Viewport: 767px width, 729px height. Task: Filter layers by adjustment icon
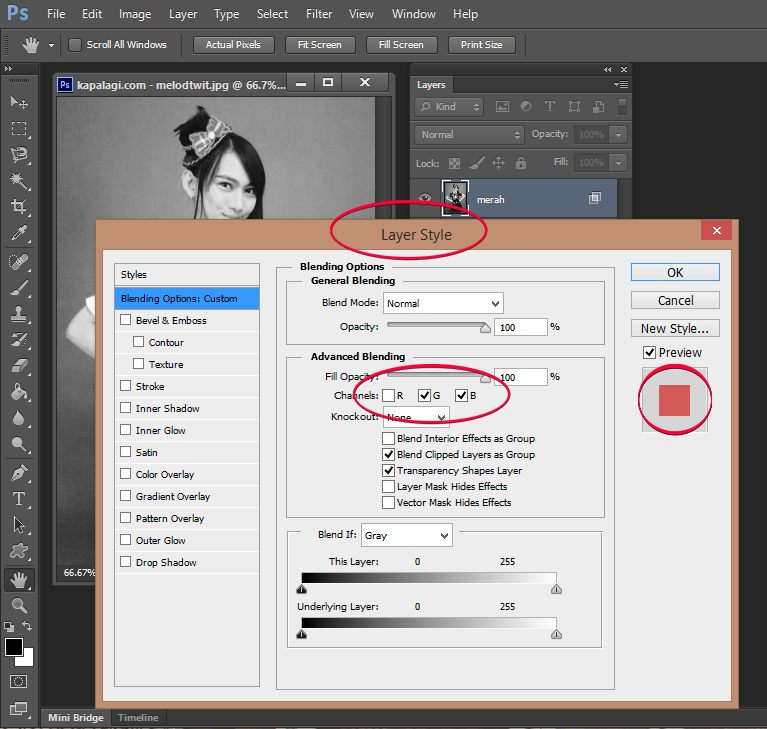pyautogui.click(x=526, y=107)
